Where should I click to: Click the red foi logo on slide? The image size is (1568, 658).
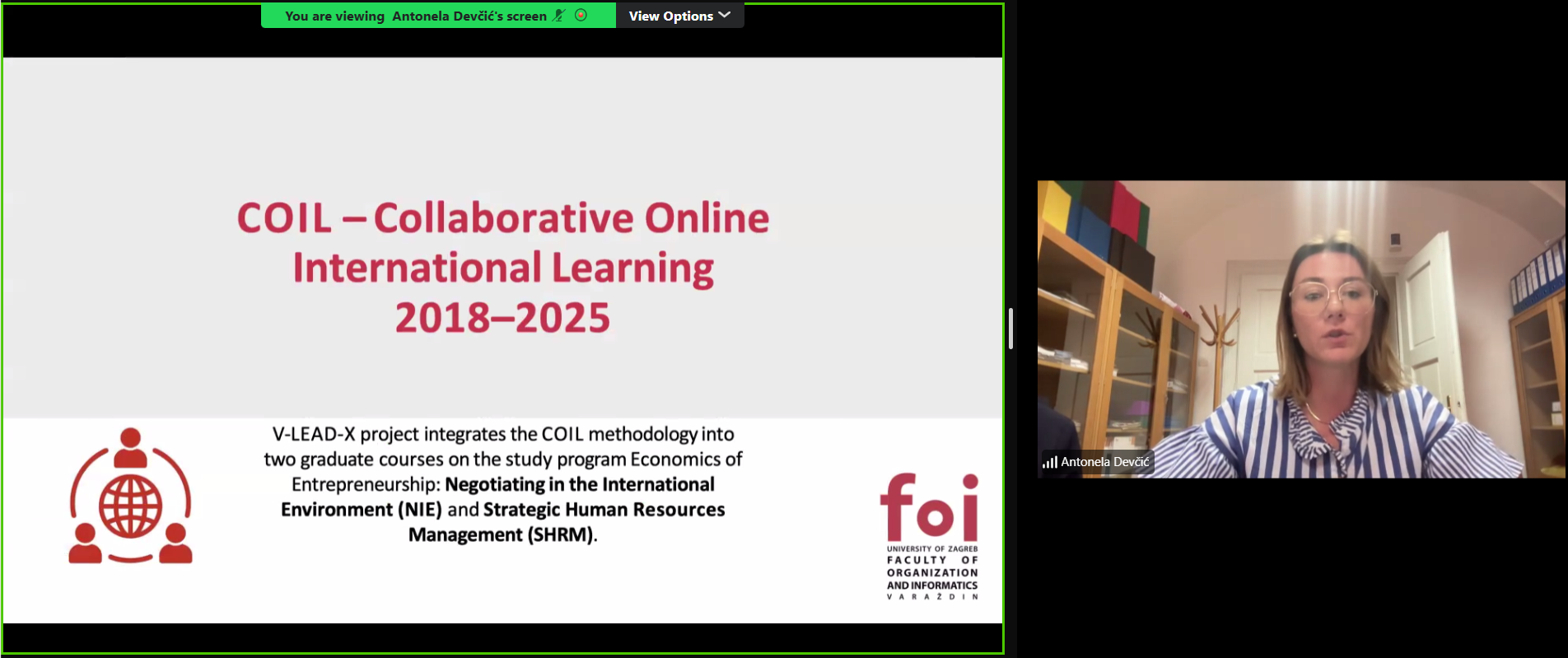[x=930, y=506]
